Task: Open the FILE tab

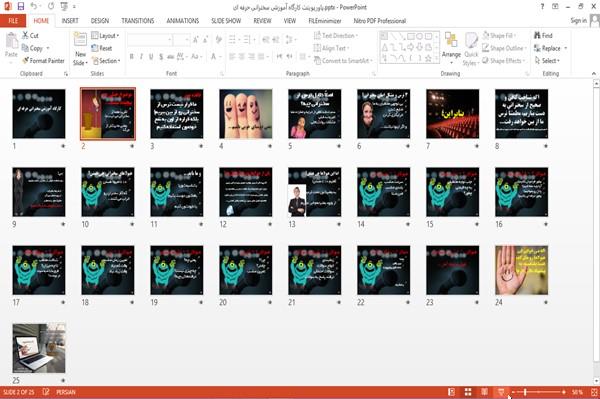Action: point(13,21)
